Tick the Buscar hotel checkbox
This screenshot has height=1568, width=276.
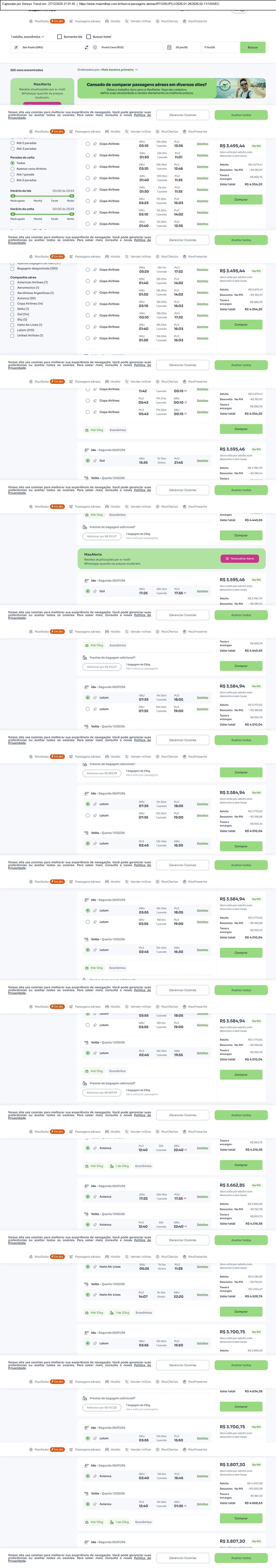coord(88,37)
